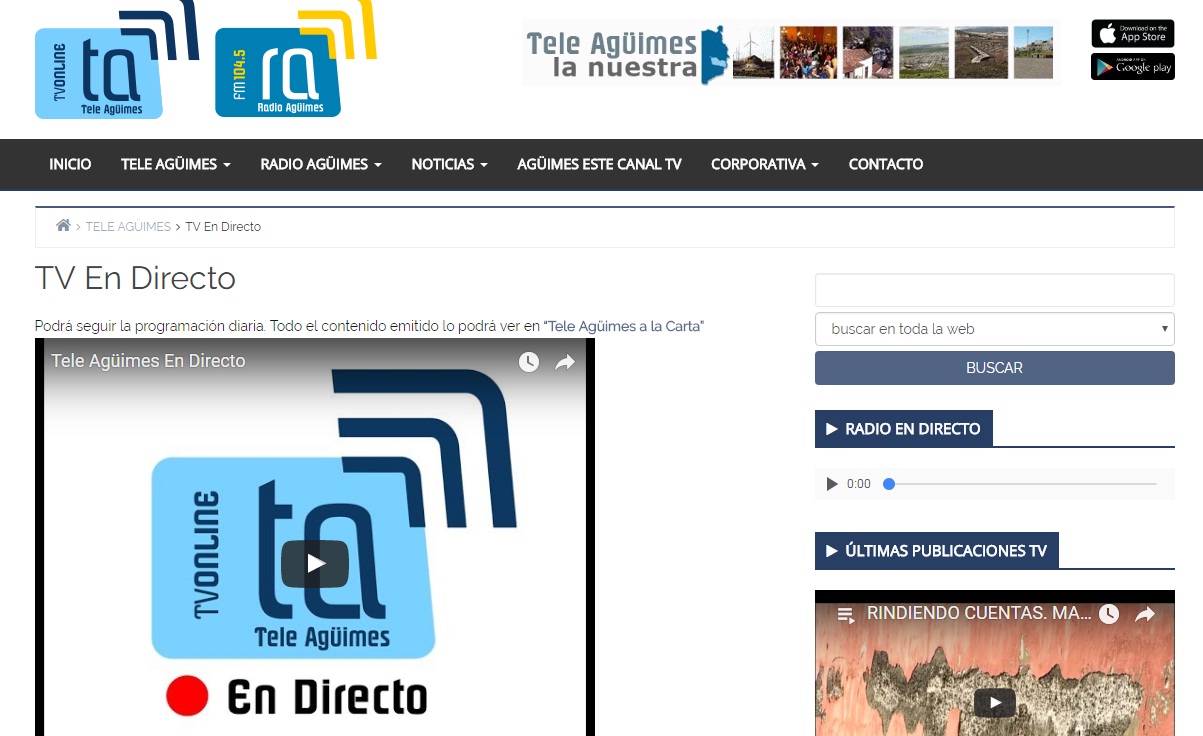Click the TV En Directo page heading
The width and height of the screenshot is (1203, 736).
(x=135, y=278)
